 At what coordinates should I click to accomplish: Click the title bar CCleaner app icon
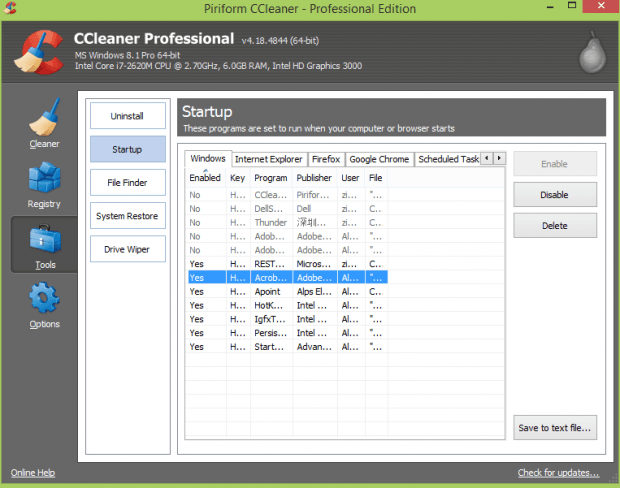9,8
